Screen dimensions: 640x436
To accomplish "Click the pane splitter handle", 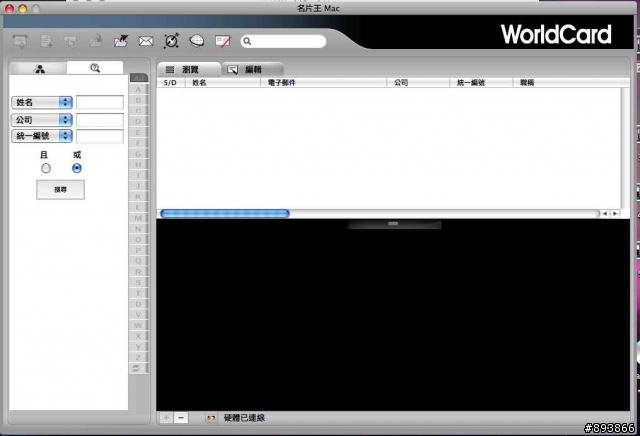I will coord(393,224).
